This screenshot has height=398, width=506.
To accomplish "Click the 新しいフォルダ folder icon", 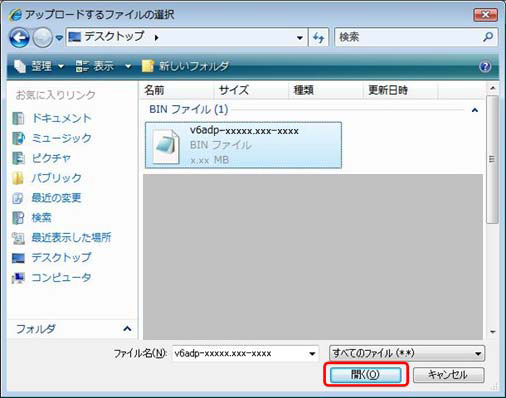I will pos(147,66).
